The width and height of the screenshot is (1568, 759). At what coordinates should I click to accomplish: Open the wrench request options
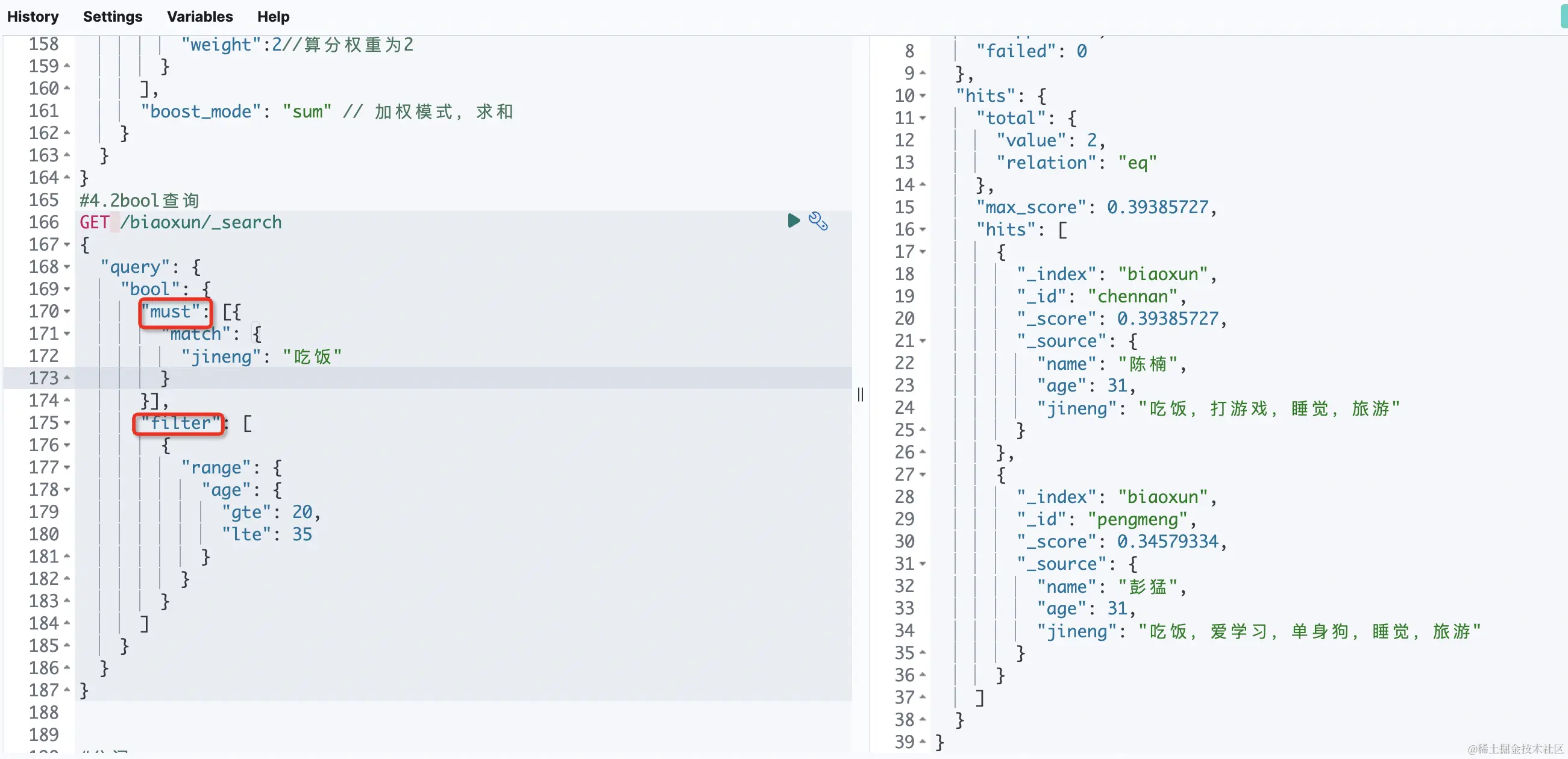point(818,221)
